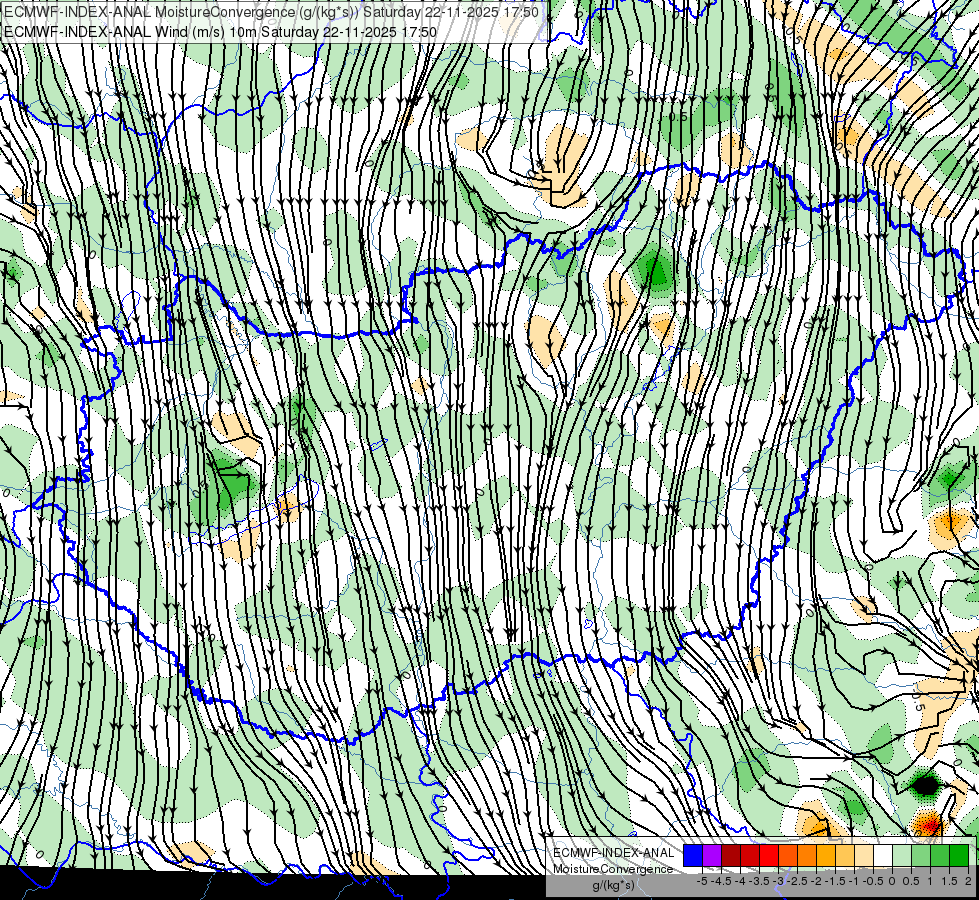This screenshot has width=979, height=900.
Task: Click the palest orange swatch left of white
Action: pos(864,856)
